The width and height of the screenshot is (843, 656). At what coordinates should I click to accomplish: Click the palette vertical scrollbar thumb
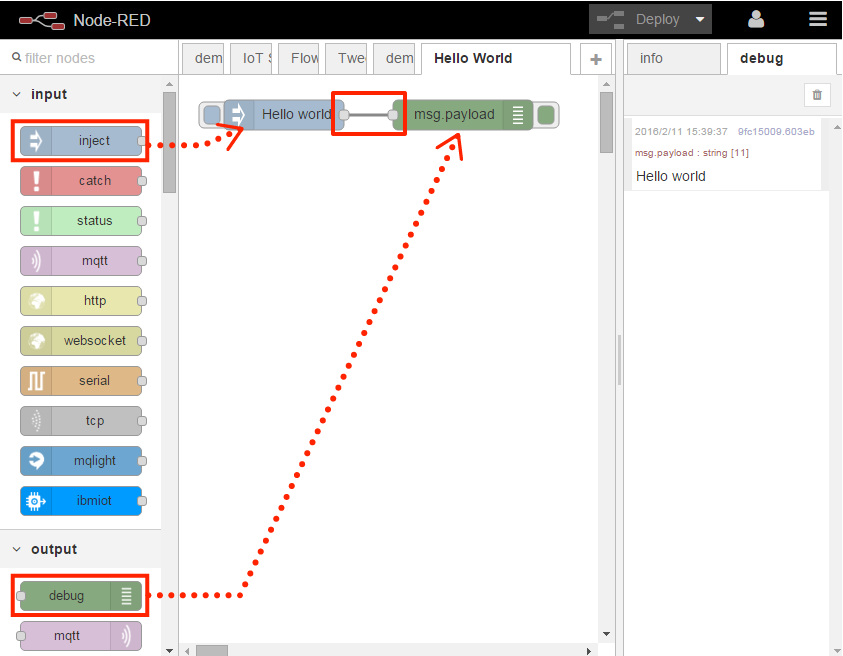tap(169, 142)
